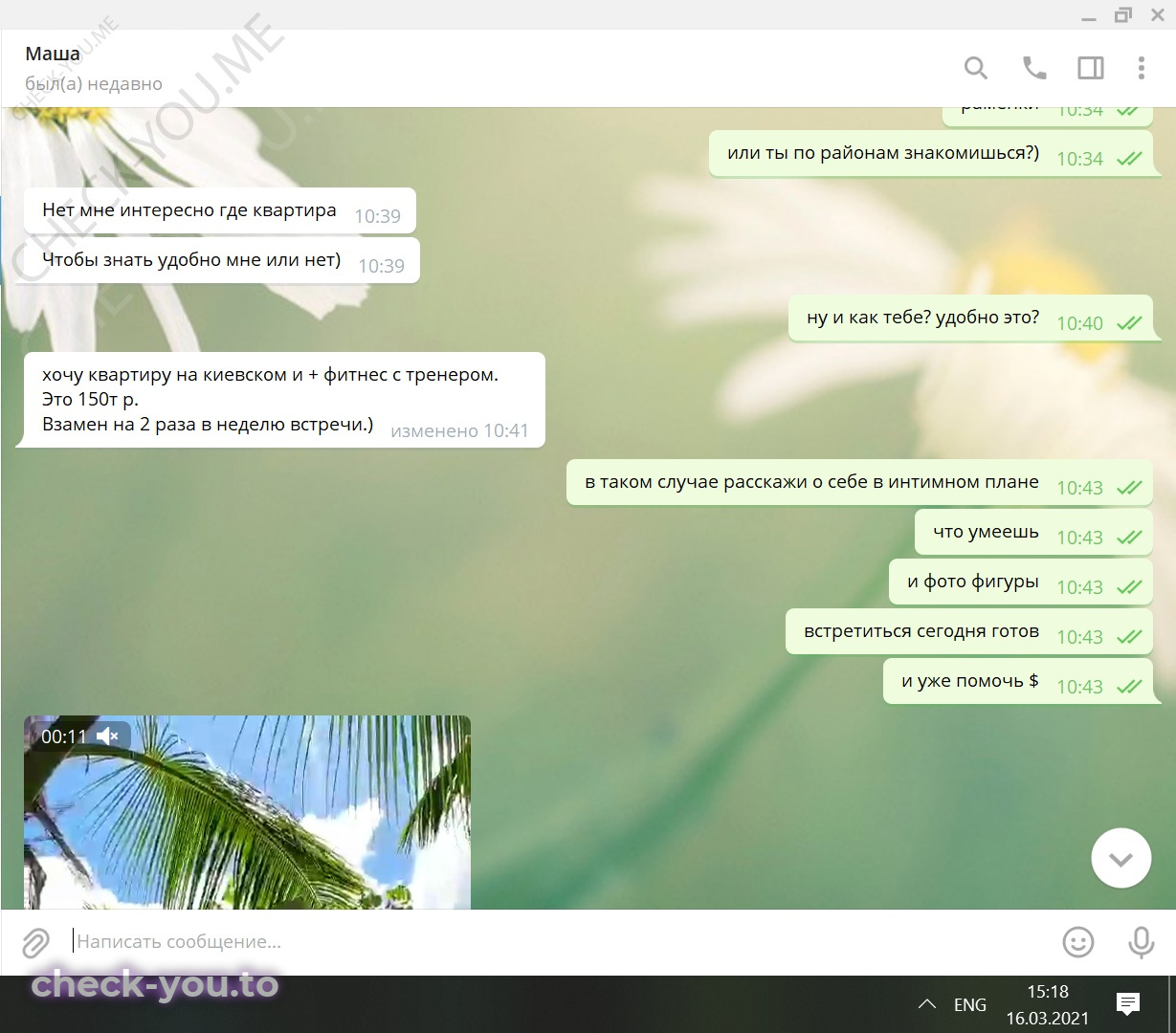Restore down the Telegram window
The image size is (1176, 1033).
(x=1122, y=13)
